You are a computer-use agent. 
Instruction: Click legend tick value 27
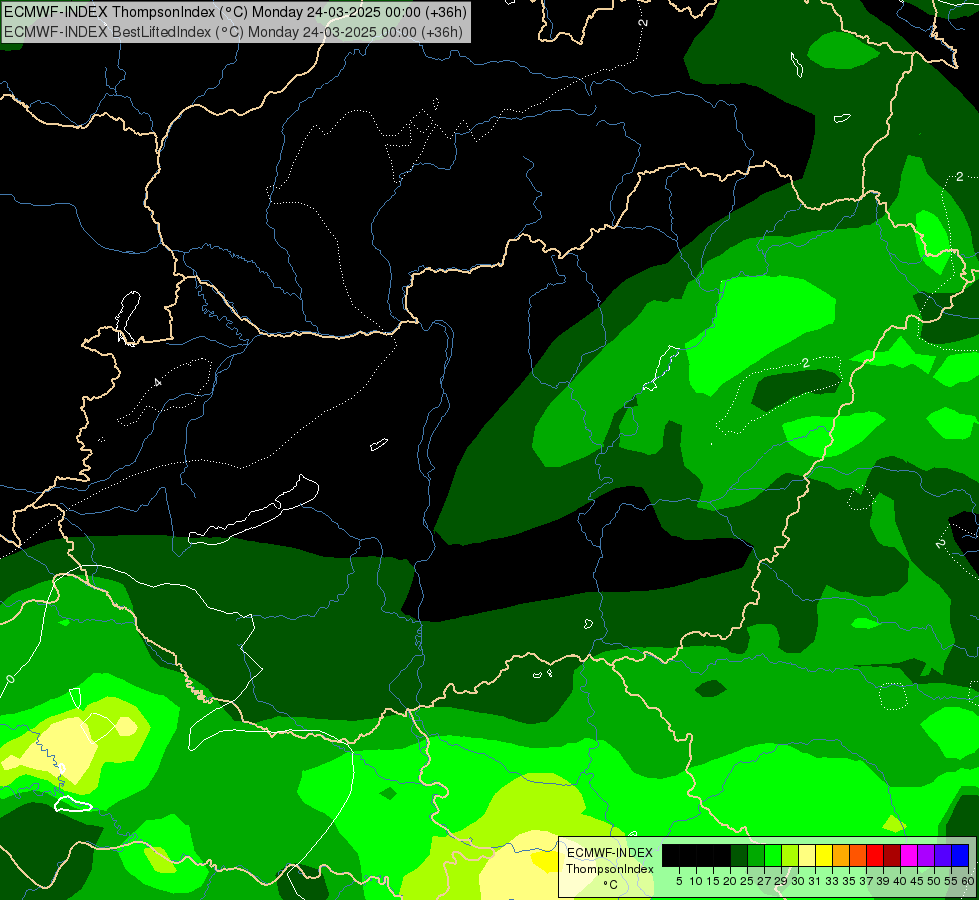tap(764, 881)
